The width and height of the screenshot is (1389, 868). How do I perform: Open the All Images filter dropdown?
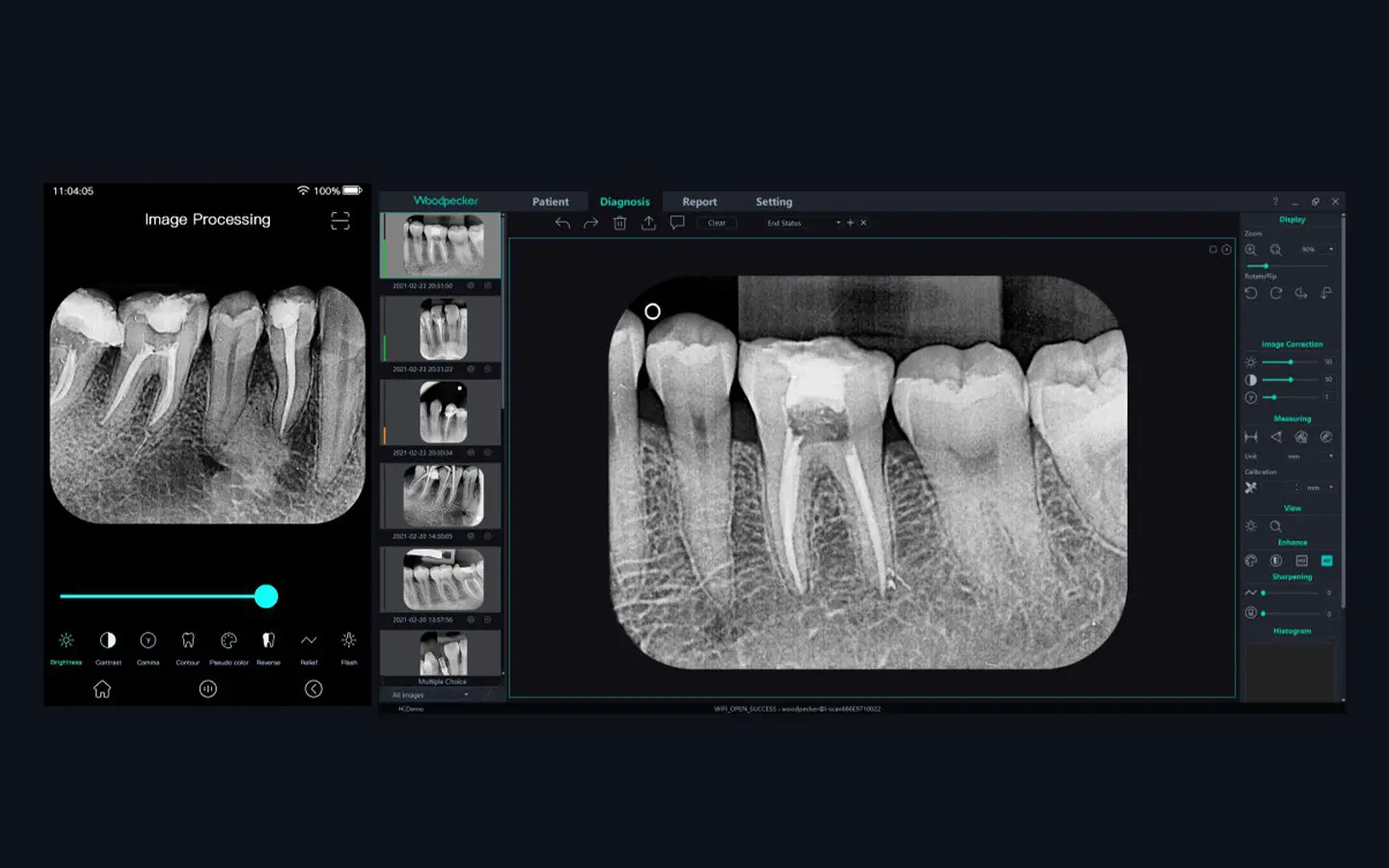(x=430, y=694)
